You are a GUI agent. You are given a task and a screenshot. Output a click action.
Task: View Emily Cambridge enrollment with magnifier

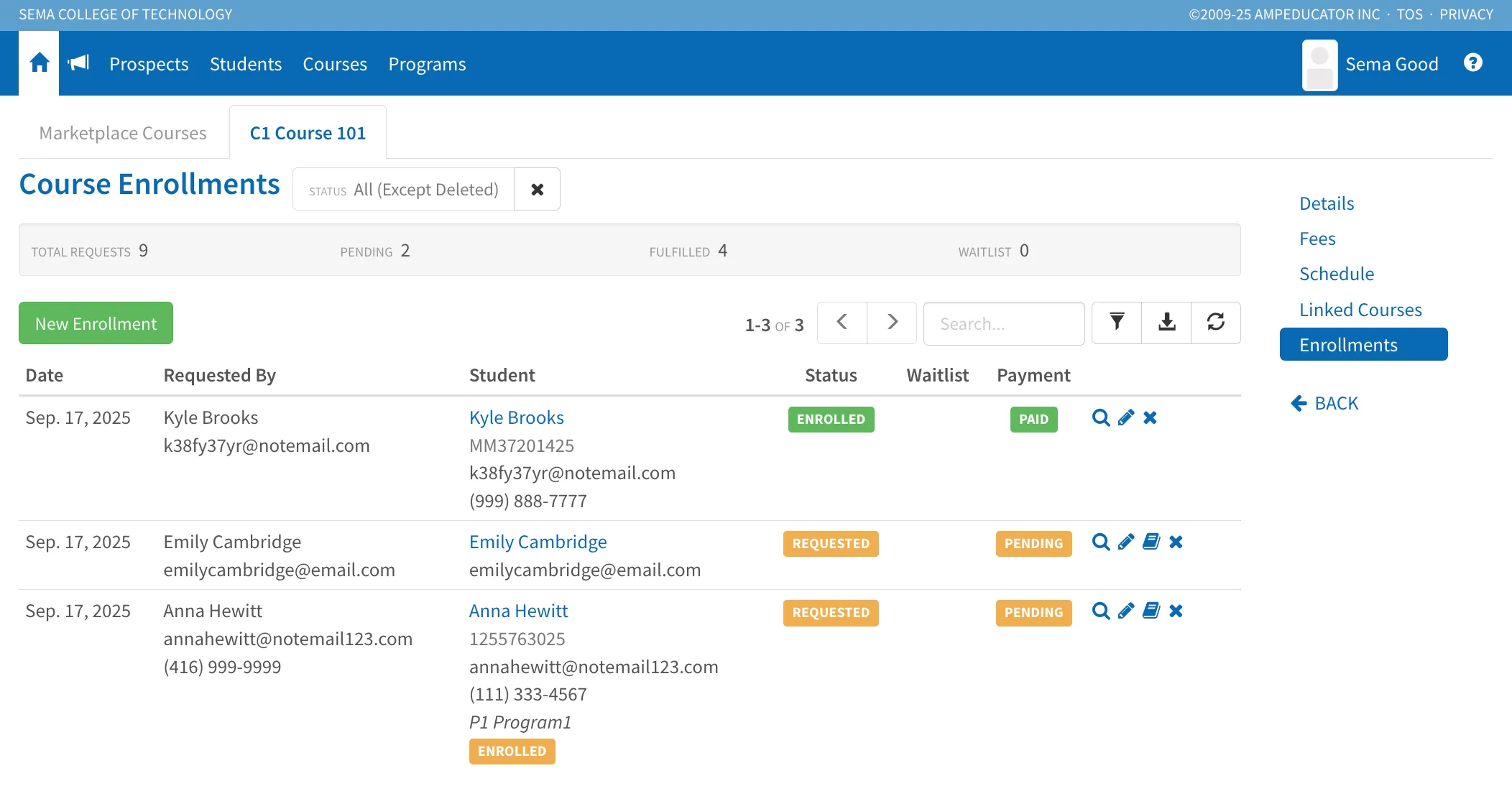1100,542
